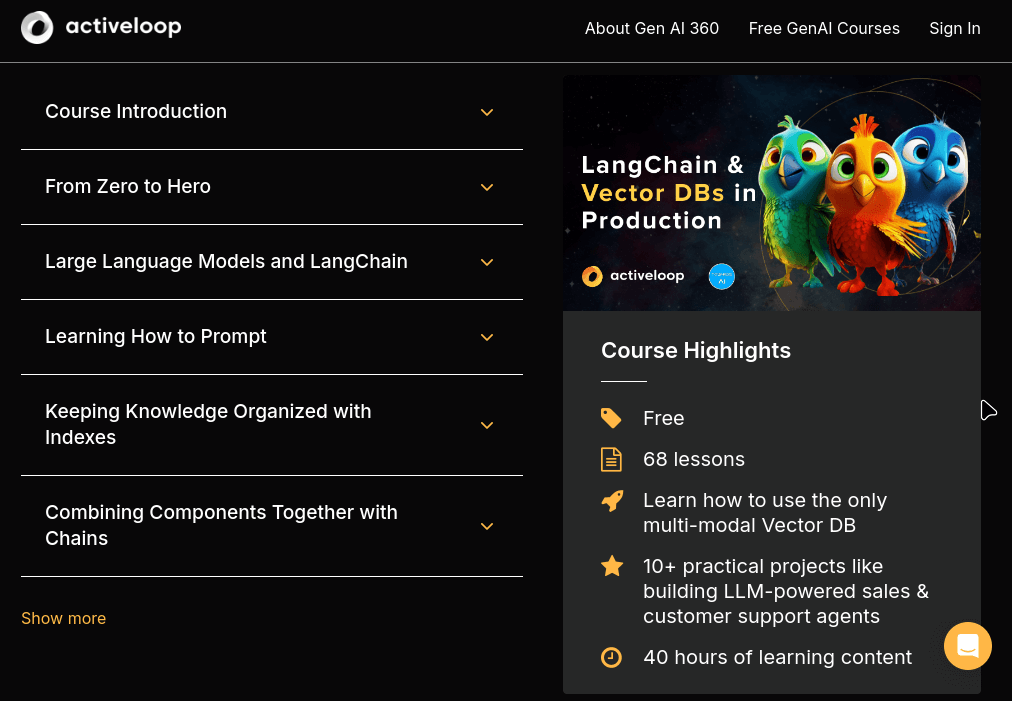1012x701 pixels.
Task: Click the activeloop logo in header
Action: point(101,27)
